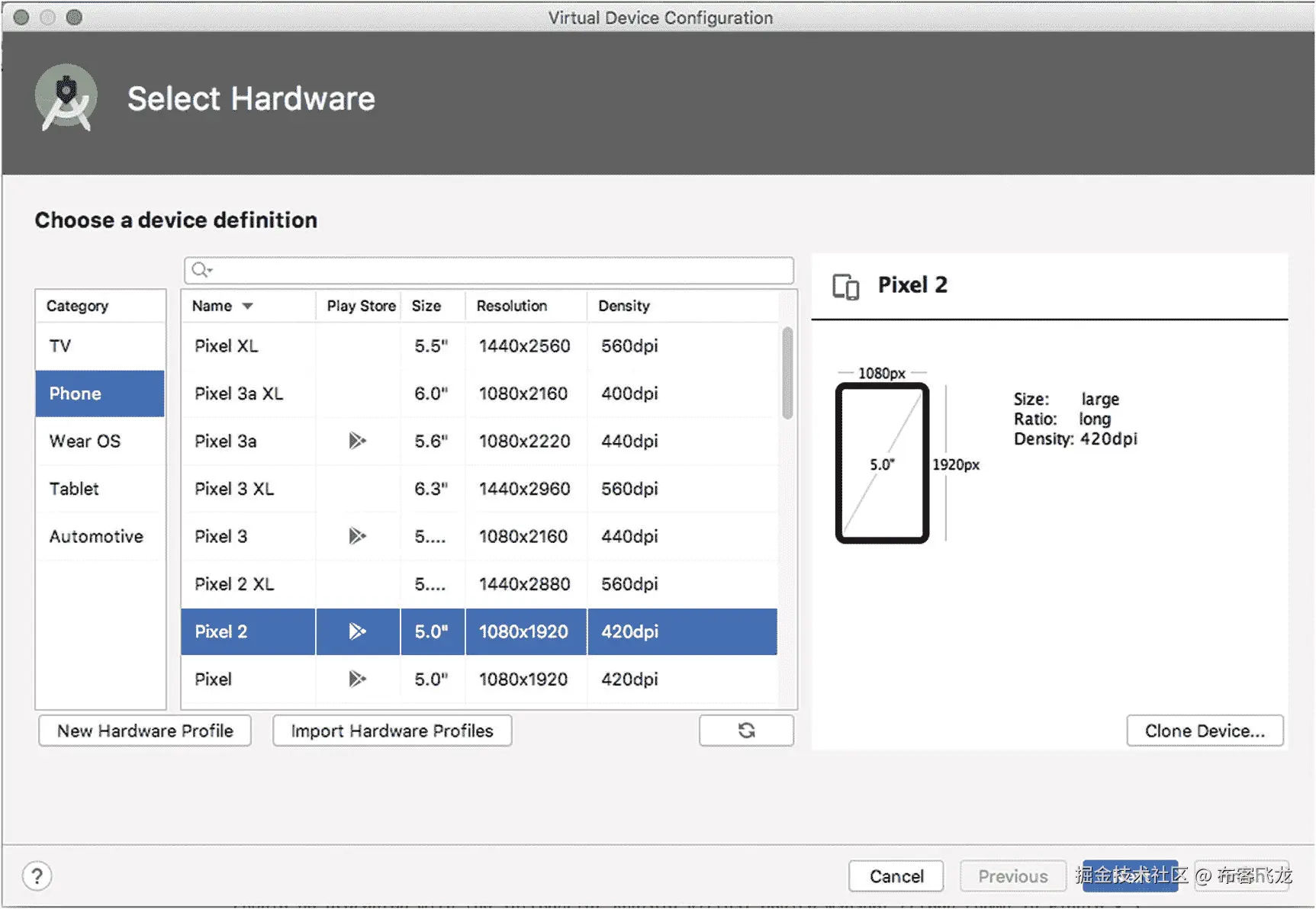Select the bottom Pixel device name
1316x909 pixels.
[213, 679]
